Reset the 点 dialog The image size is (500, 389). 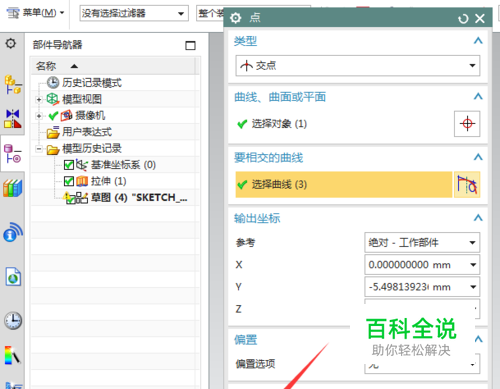pyautogui.click(x=463, y=19)
